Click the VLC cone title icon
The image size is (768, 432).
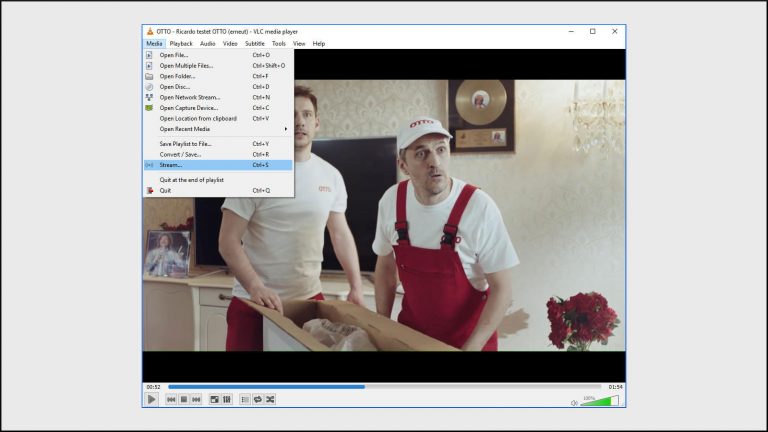pos(150,31)
